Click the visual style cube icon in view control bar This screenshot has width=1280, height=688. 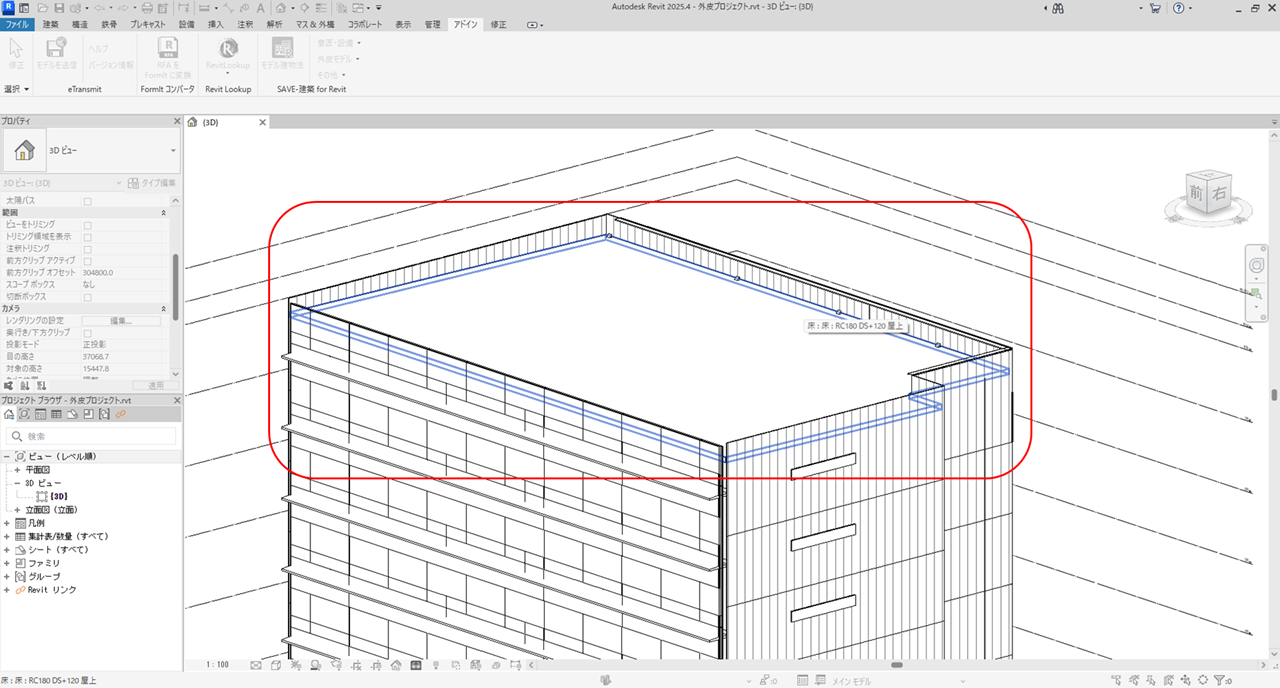click(x=275, y=665)
